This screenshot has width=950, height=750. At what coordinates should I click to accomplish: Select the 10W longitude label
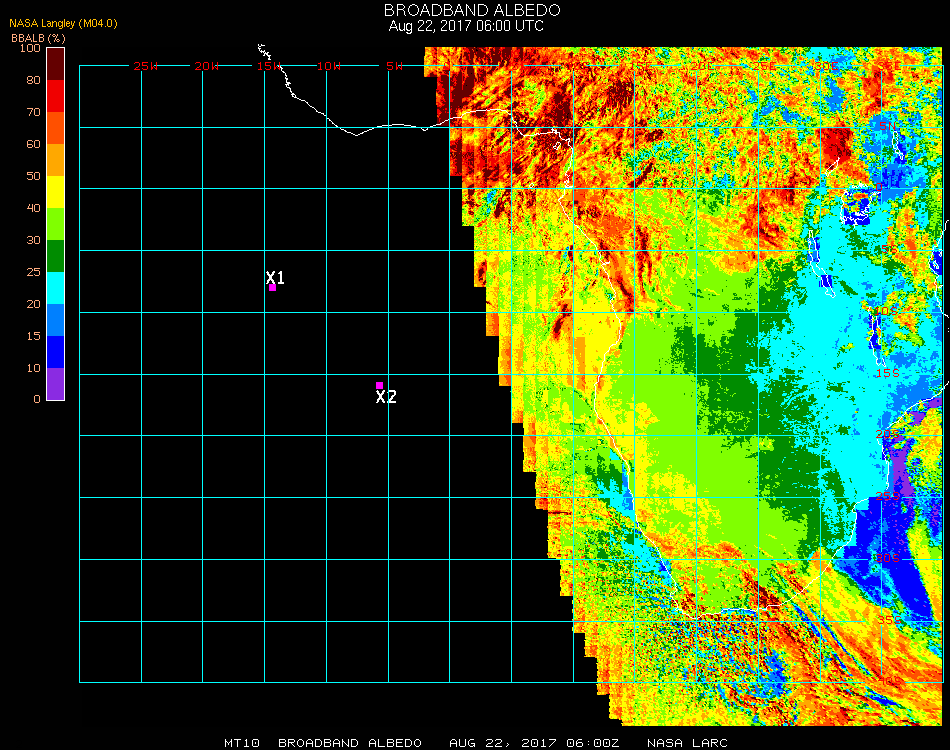329,66
